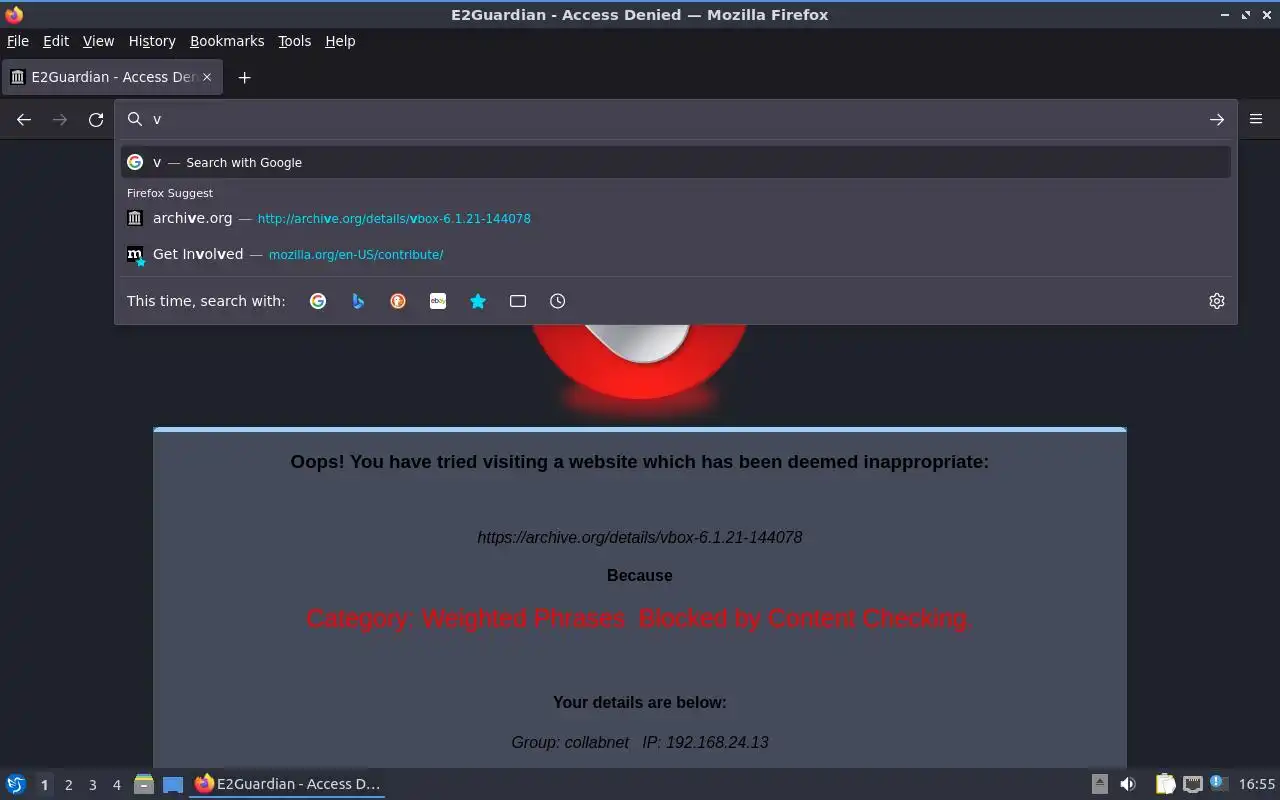Screen dimensions: 1280x800
Task: Switch to workspace 2
Action: [x=68, y=785]
